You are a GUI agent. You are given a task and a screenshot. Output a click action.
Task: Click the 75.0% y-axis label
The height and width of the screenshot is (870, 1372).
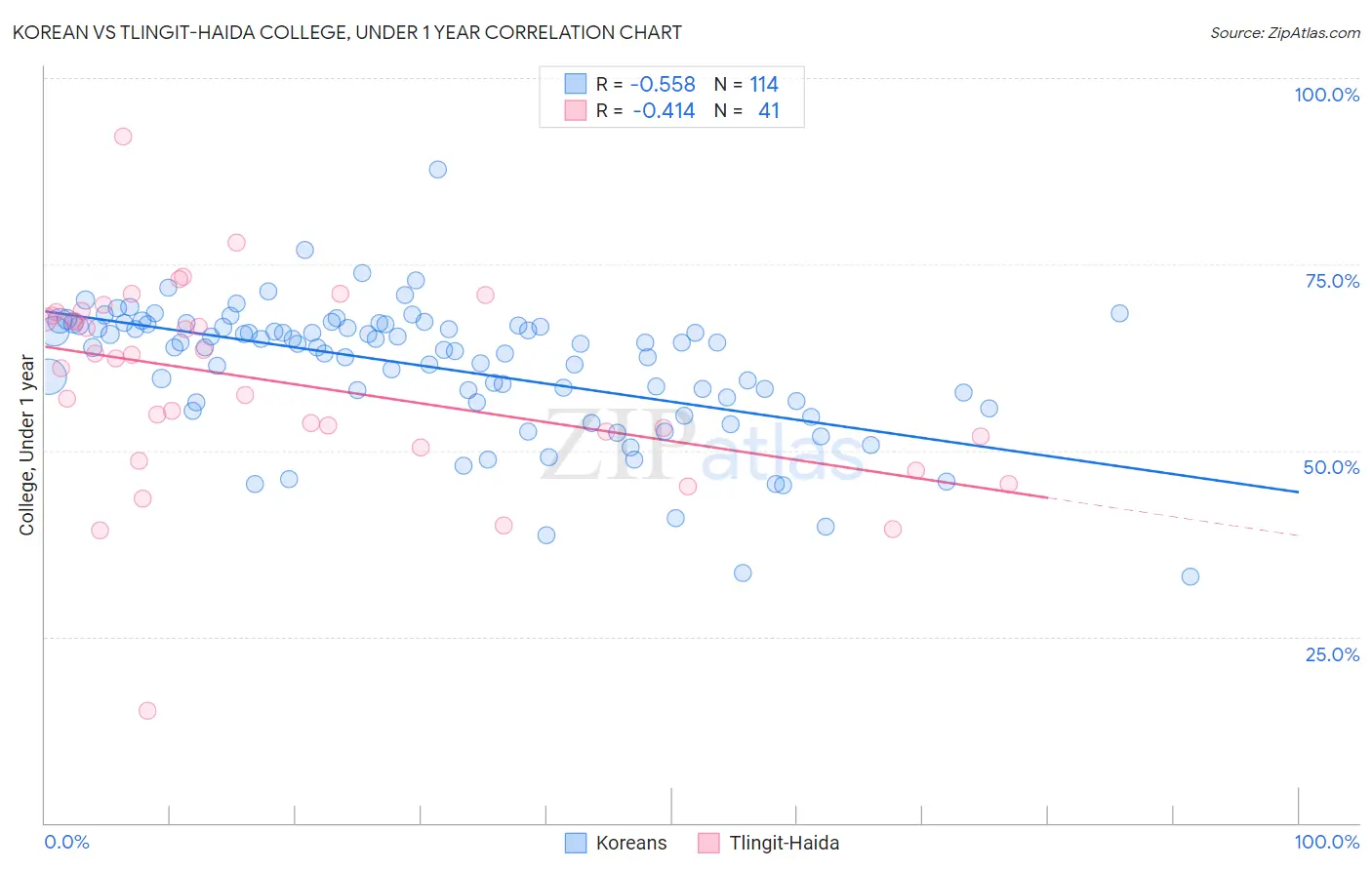click(1333, 281)
